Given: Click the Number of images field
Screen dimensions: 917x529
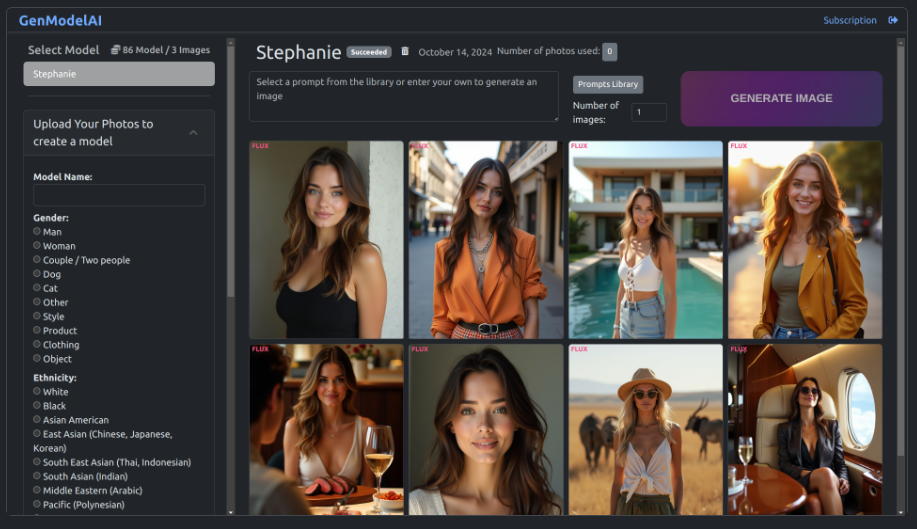Looking at the screenshot, I should pyautogui.click(x=649, y=112).
